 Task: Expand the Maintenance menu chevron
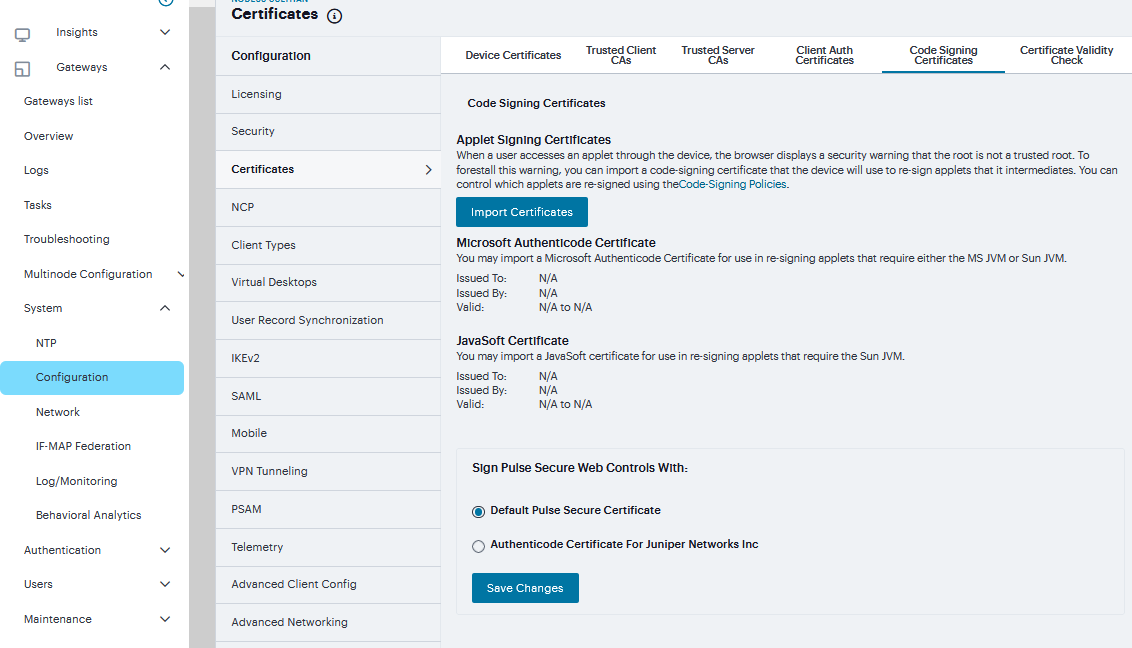[x=165, y=619]
